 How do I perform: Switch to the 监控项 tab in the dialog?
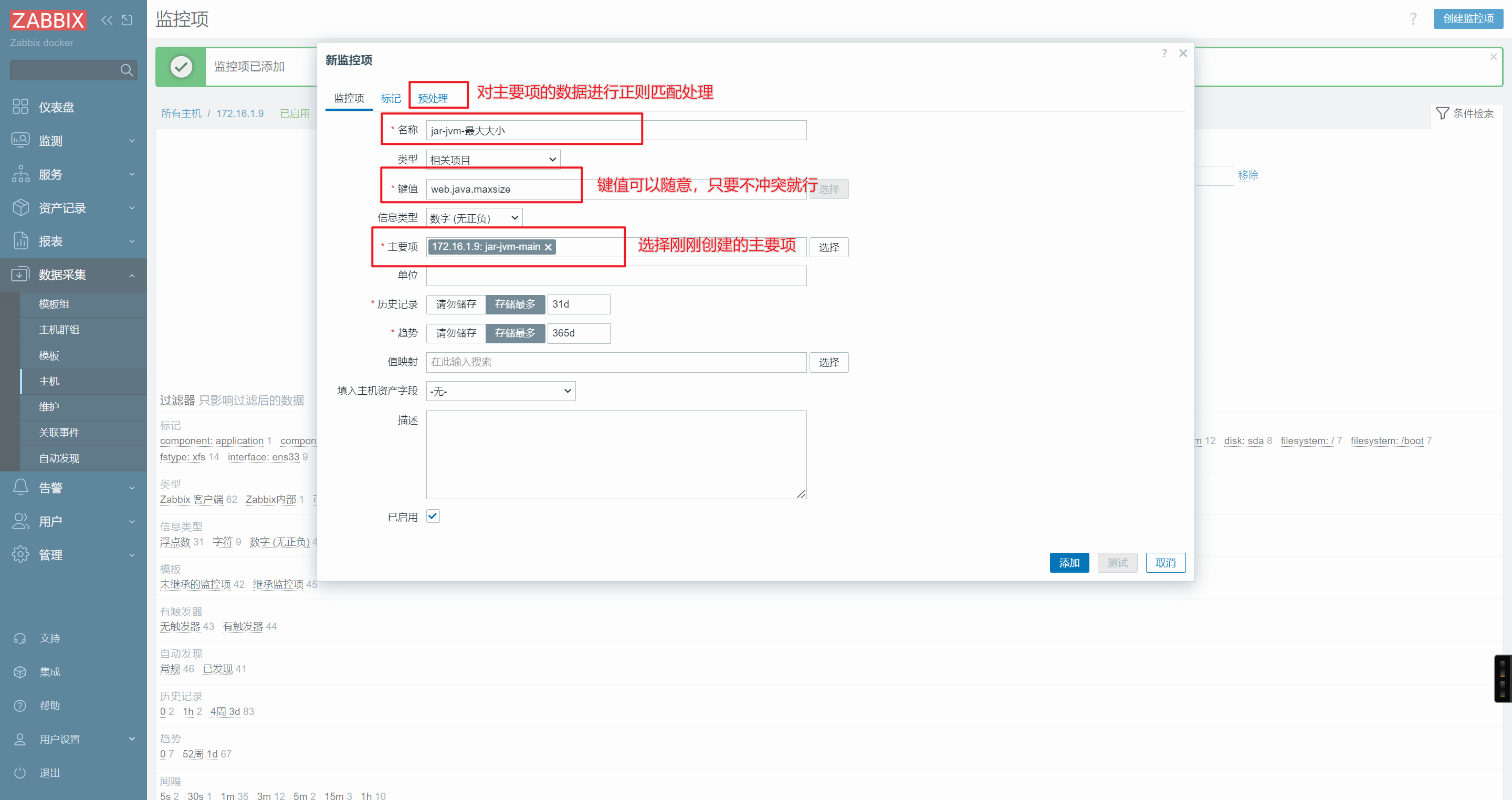click(x=349, y=98)
